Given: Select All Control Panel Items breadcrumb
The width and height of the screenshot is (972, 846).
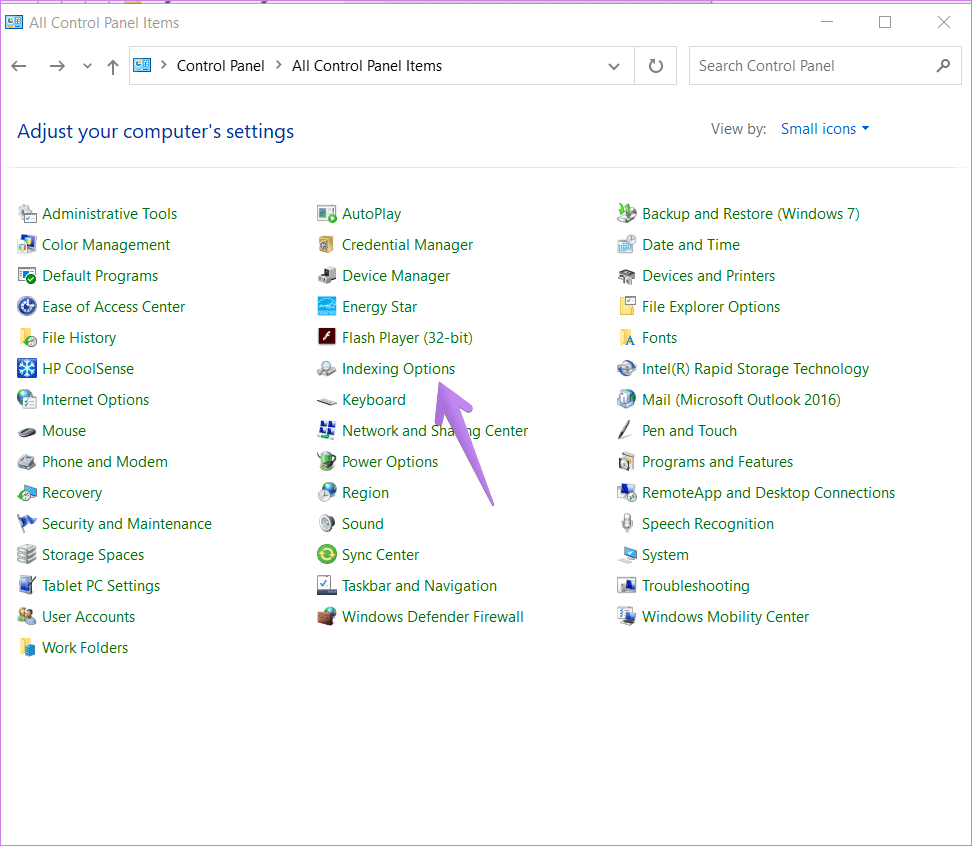Looking at the screenshot, I should 367,66.
